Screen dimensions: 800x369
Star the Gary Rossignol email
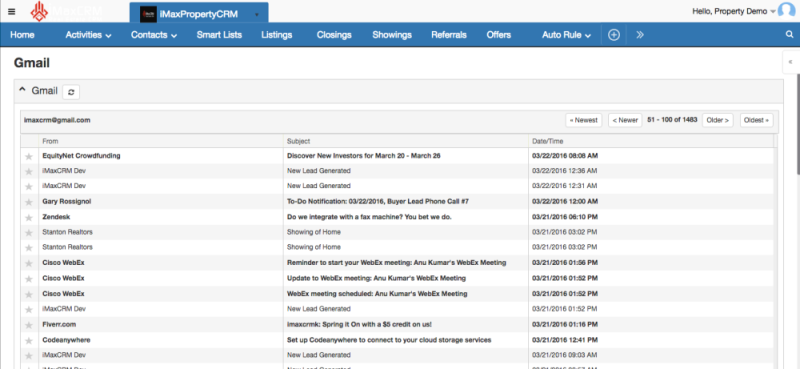coord(29,202)
